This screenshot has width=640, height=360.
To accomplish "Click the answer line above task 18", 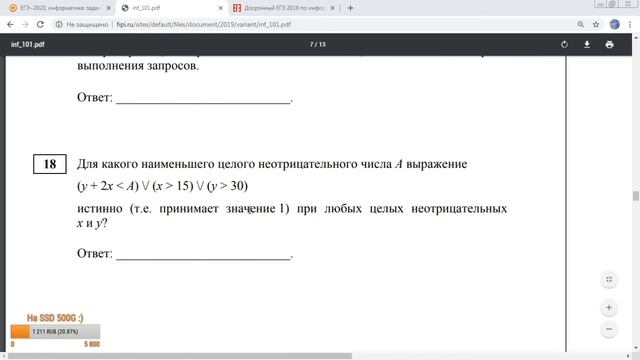I will pos(203,102).
